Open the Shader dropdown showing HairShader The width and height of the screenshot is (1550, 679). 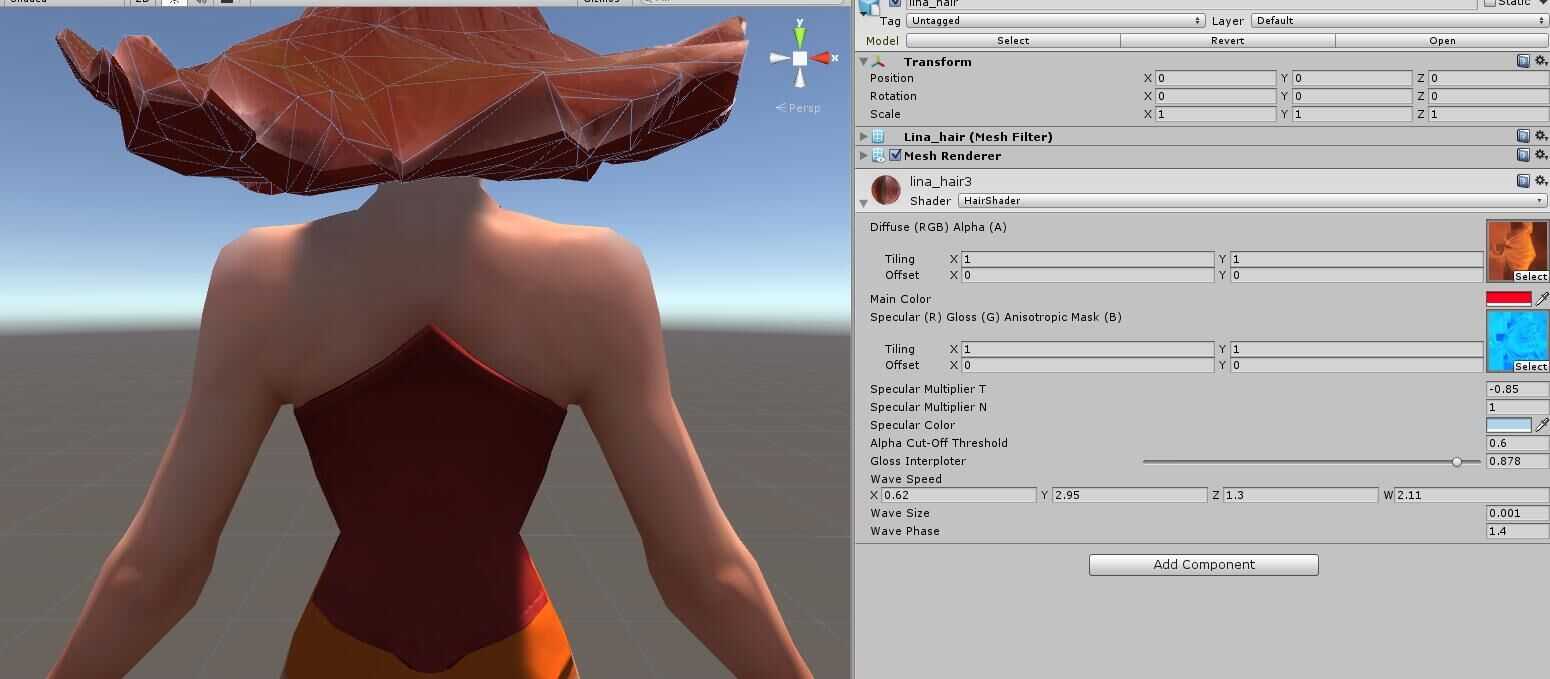[1252, 200]
